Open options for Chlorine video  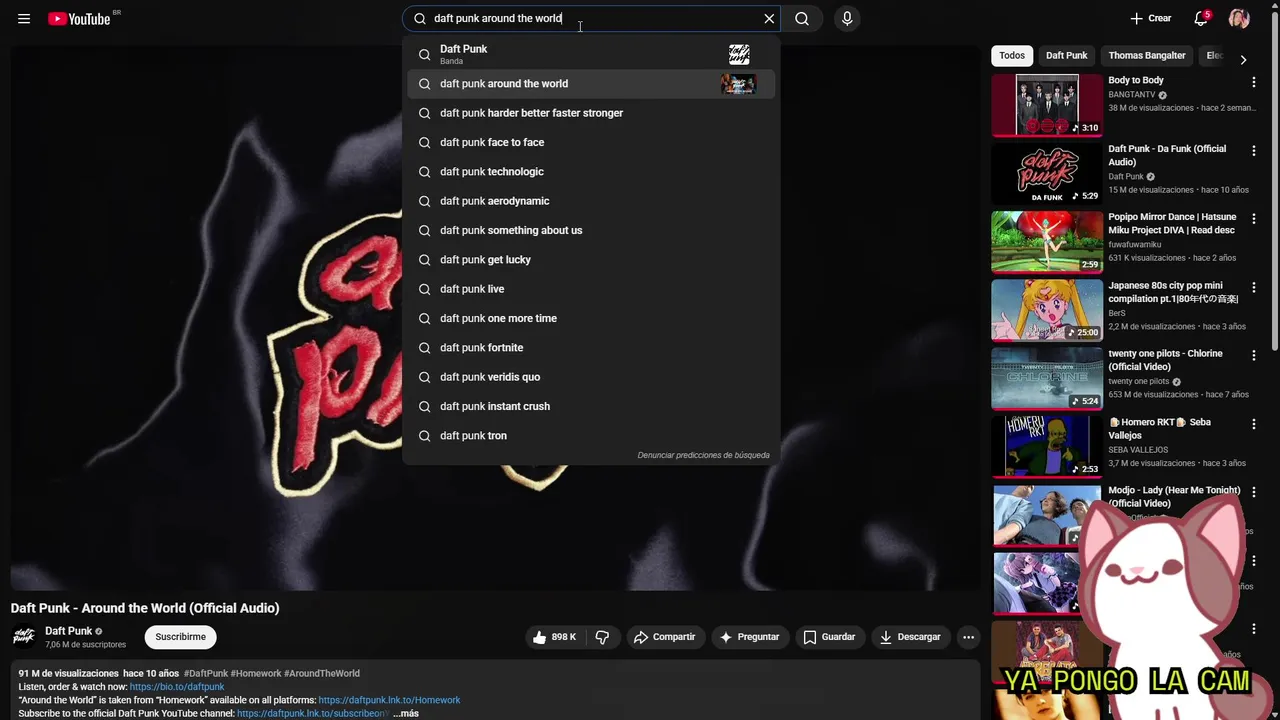(1253, 355)
